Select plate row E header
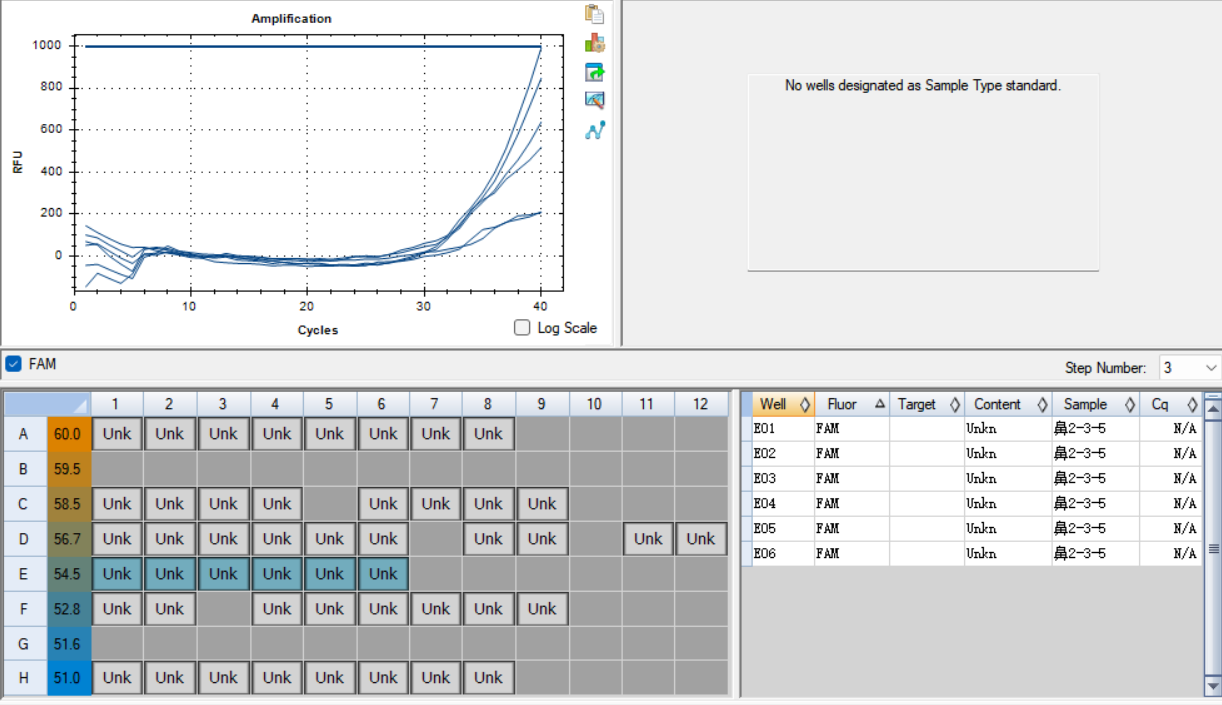1222x705 pixels. pos(25,574)
